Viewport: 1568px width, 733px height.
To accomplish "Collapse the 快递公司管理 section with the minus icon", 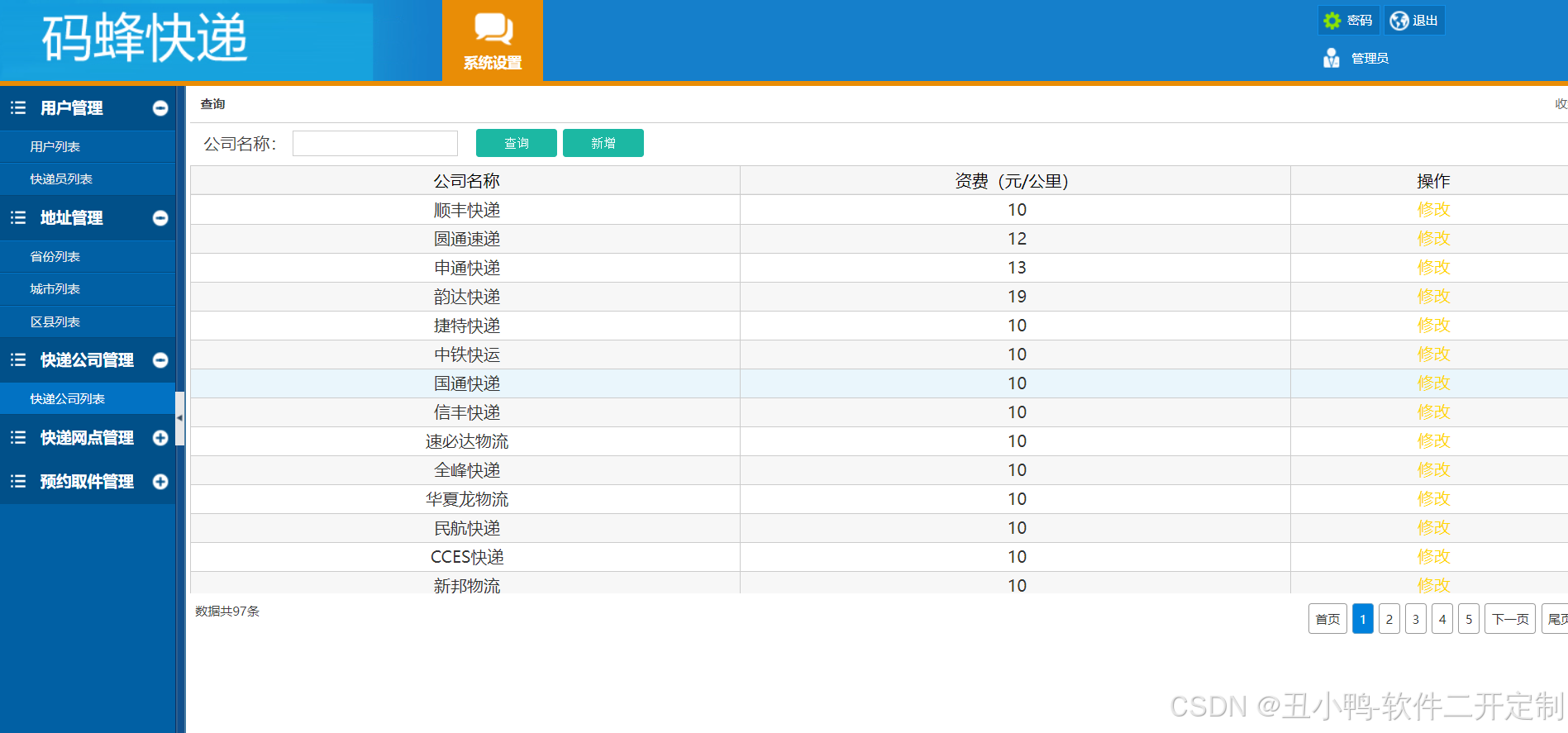I will click(160, 360).
